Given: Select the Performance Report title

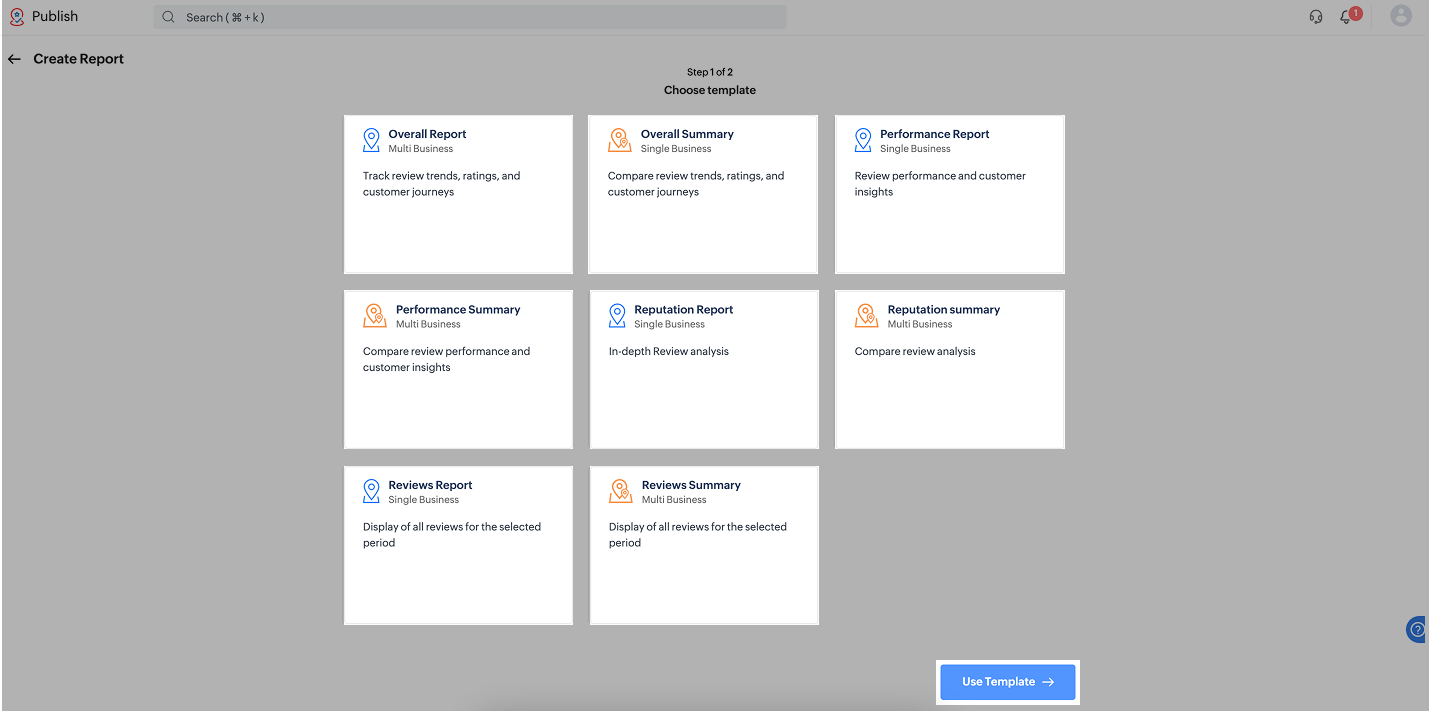Looking at the screenshot, I should pyautogui.click(x=934, y=134).
